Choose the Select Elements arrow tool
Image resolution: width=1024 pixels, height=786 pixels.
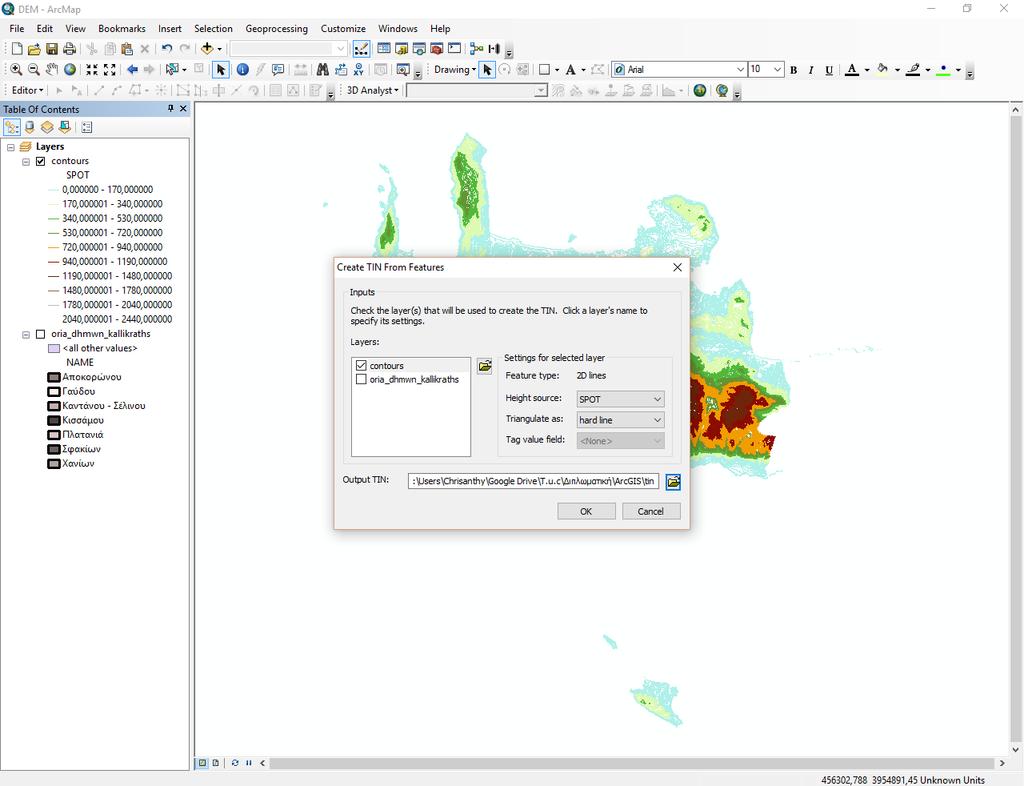(x=221, y=69)
